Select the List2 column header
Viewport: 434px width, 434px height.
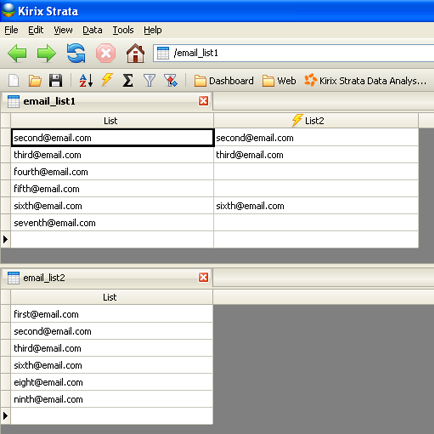click(x=316, y=121)
